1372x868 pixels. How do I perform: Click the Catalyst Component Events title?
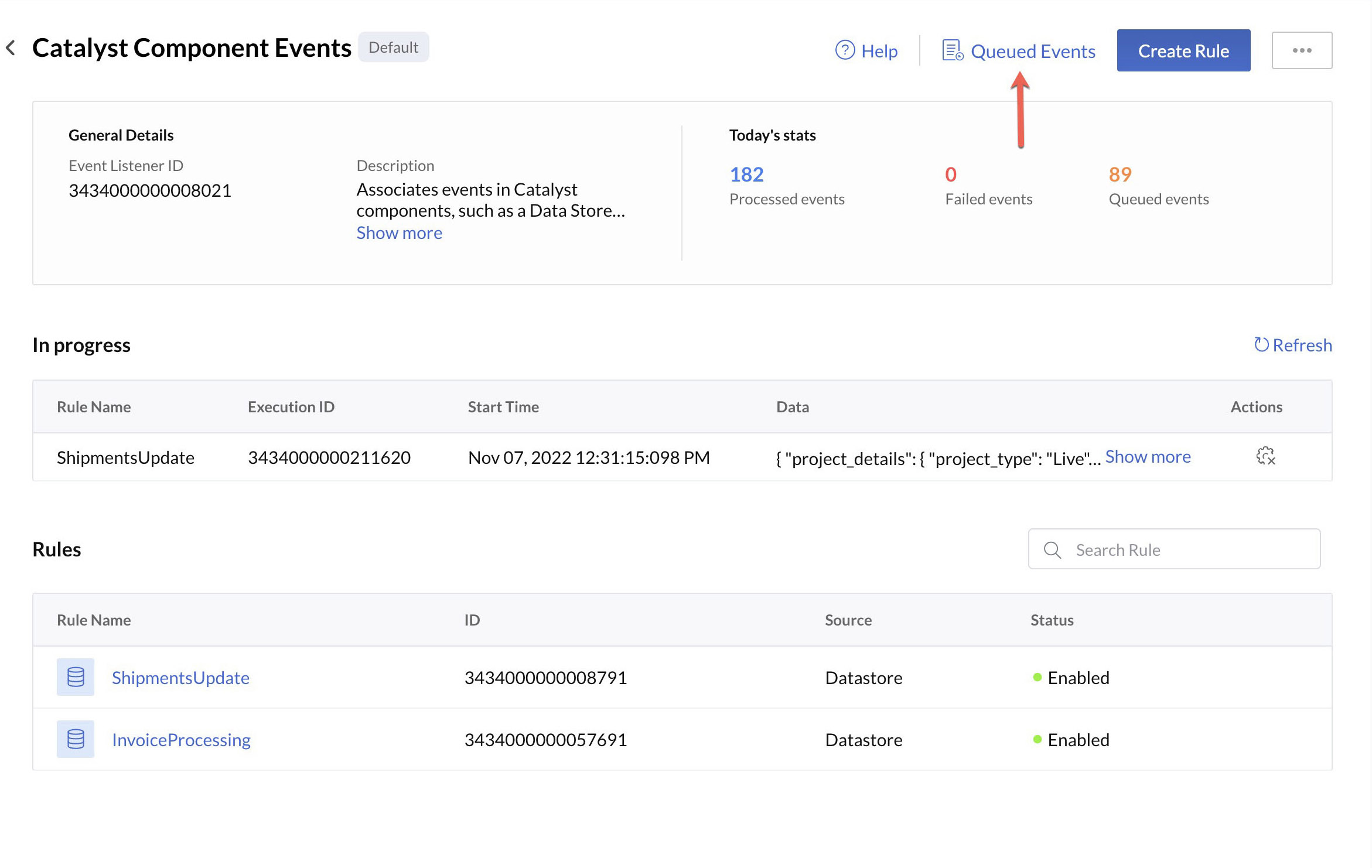pos(192,48)
